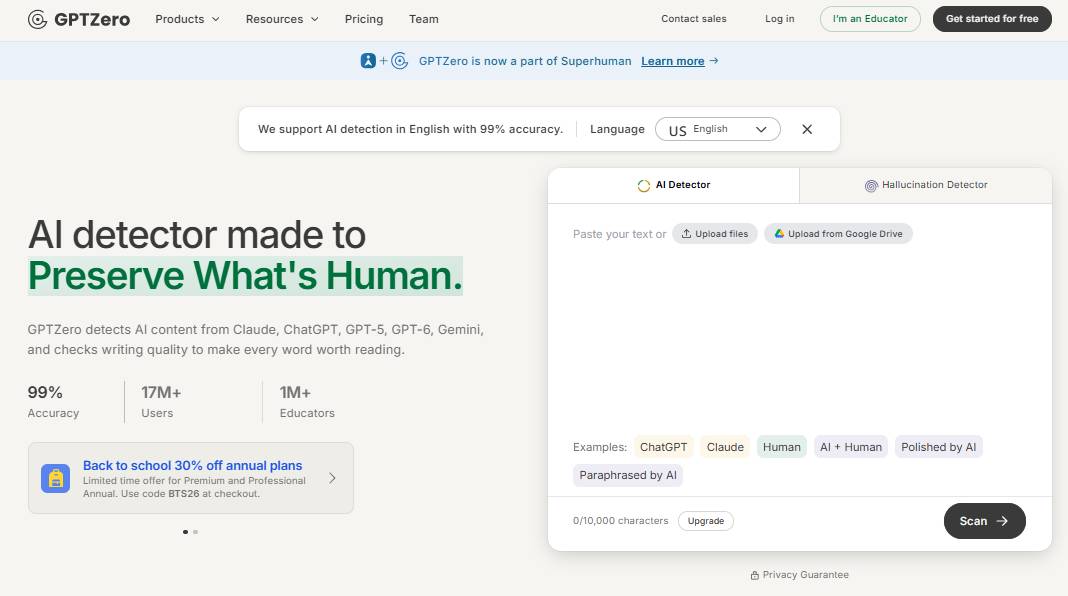The image size is (1068, 596).
Task: Click Get started for free button
Action: click(x=992, y=19)
